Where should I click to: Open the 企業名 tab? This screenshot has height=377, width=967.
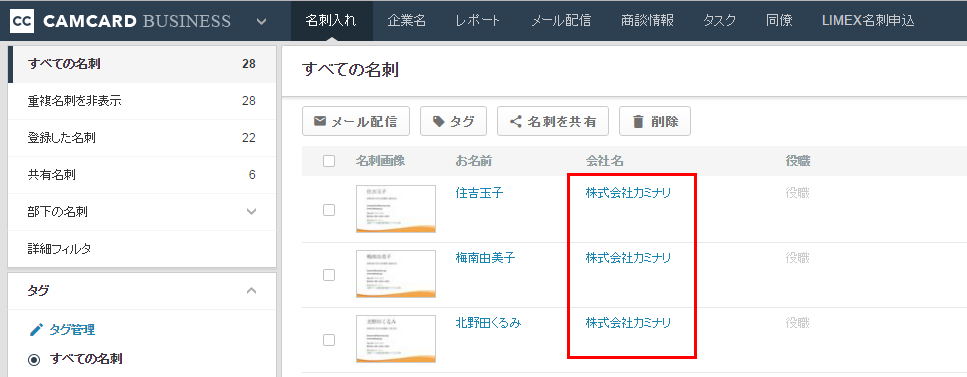tap(406, 21)
